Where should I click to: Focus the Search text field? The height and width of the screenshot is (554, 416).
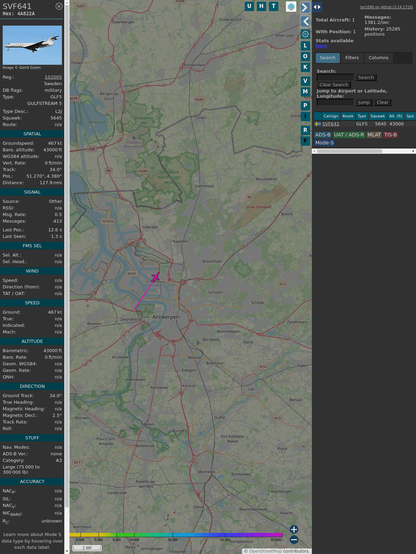335,77
